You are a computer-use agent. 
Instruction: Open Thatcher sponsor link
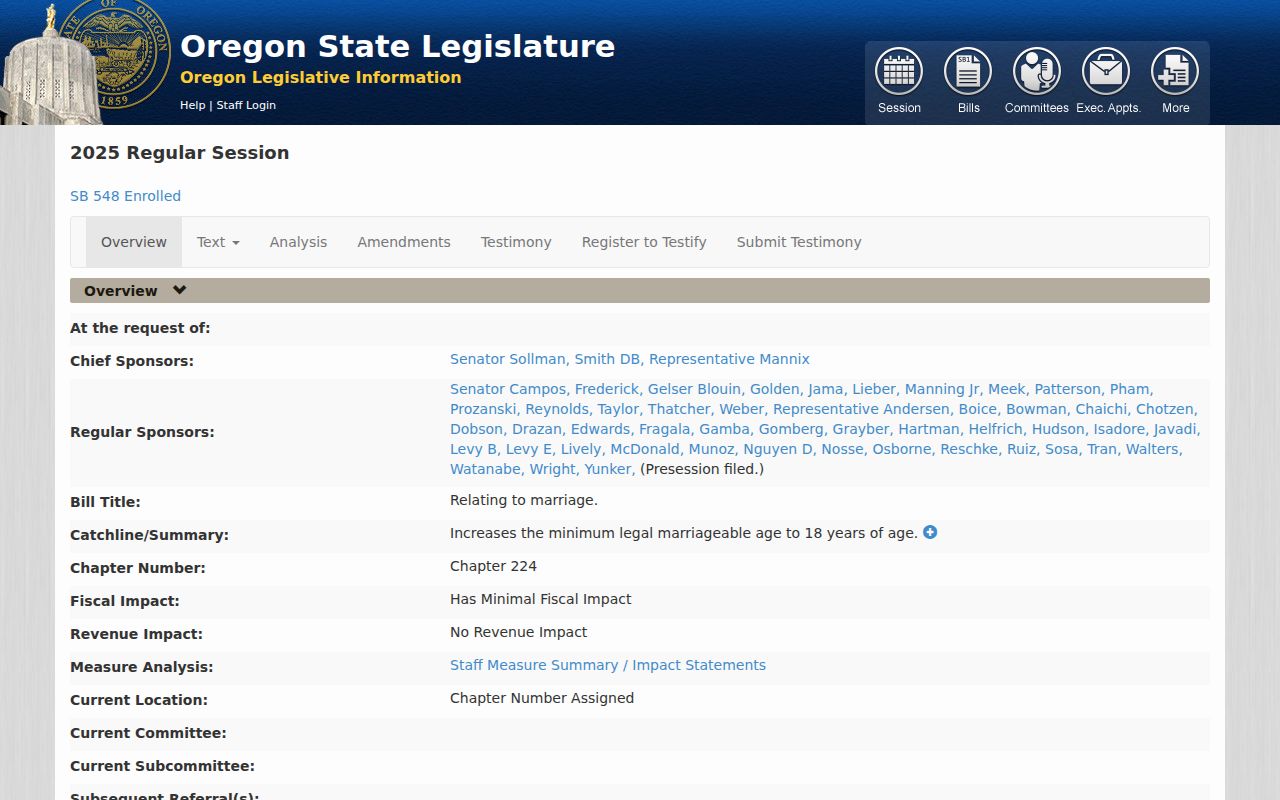click(681, 409)
